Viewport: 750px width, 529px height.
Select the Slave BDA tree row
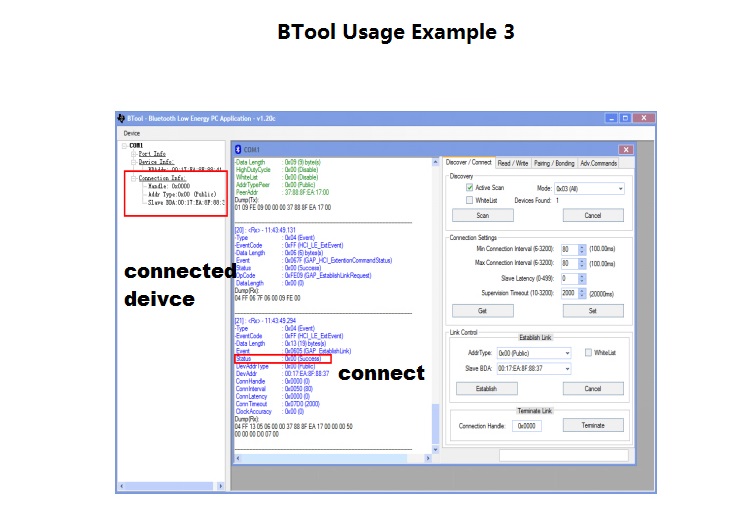tap(186, 202)
